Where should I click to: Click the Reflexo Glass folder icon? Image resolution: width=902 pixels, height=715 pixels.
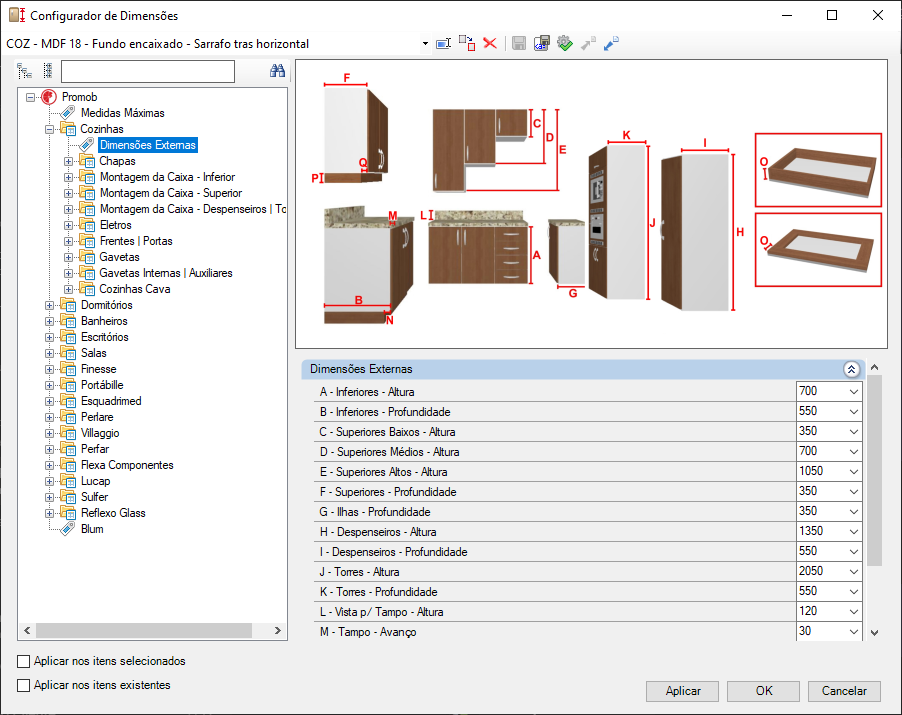pyautogui.click(x=68, y=513)
